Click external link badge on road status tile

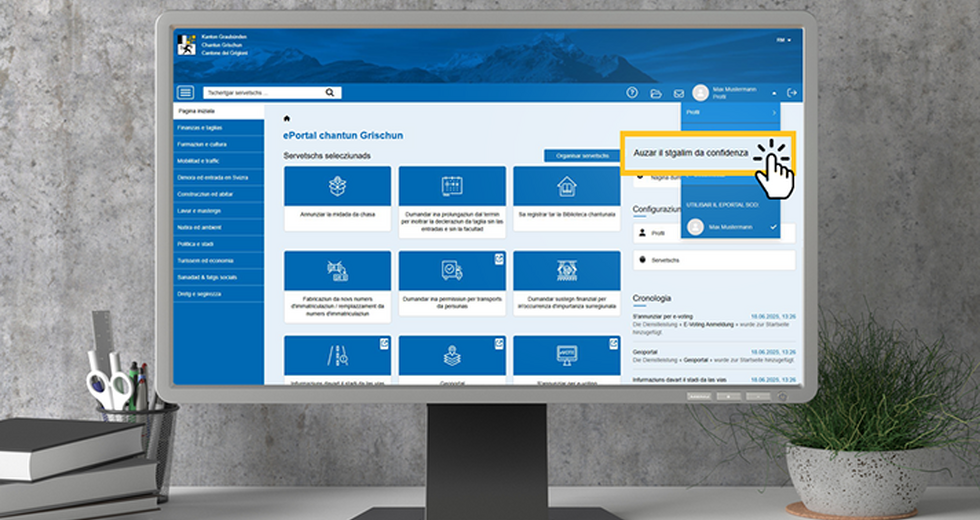click(x=384, y=343)
